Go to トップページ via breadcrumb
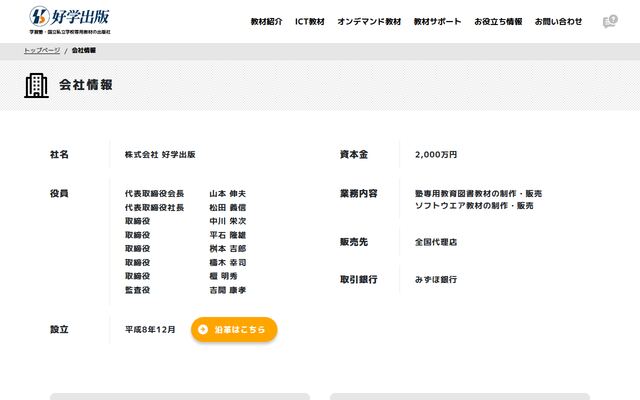The height and width of the screenshot is (400, 640). click(42, 50)
